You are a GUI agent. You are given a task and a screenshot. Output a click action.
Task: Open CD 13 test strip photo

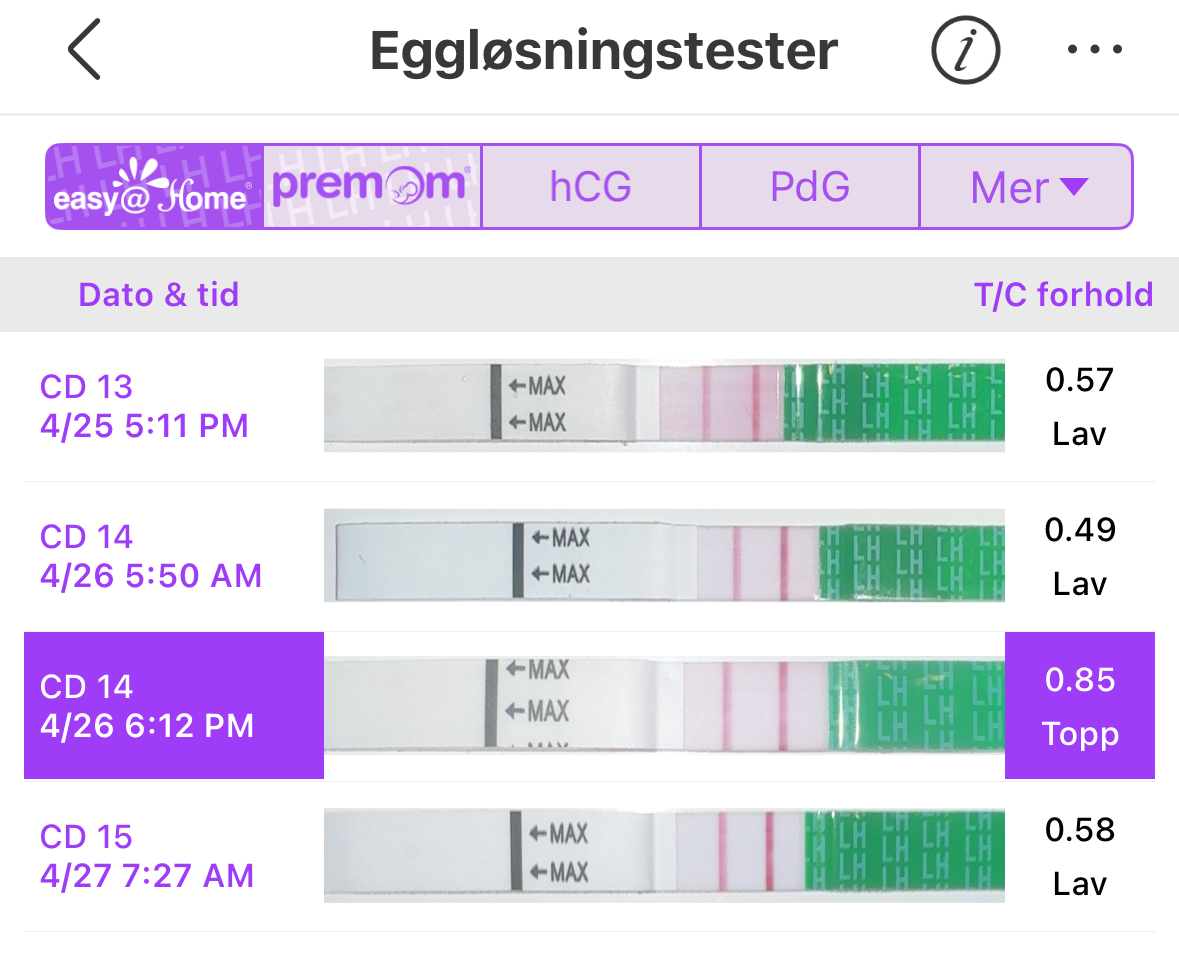pos(664,405)
